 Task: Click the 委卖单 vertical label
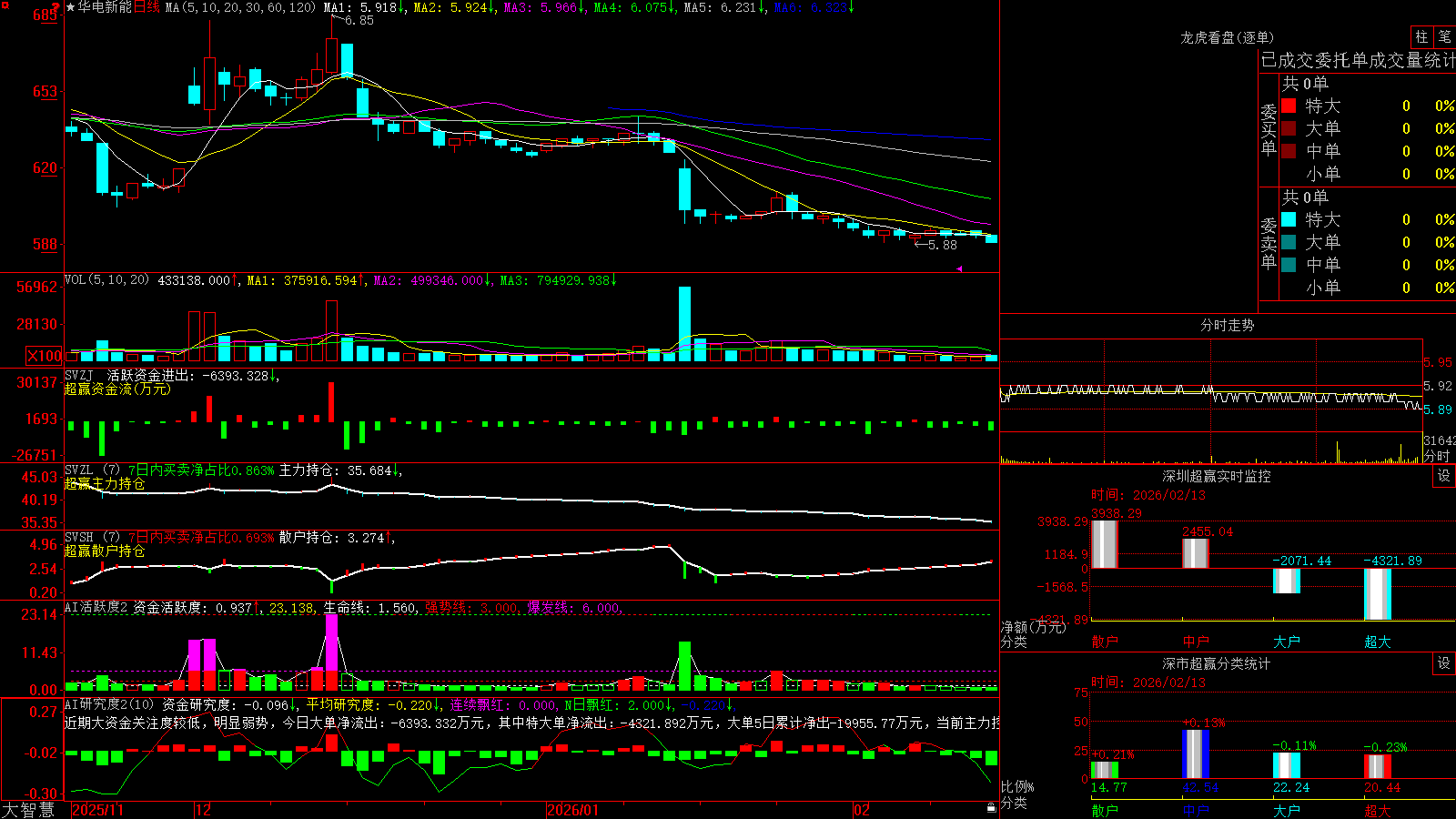1269,244
